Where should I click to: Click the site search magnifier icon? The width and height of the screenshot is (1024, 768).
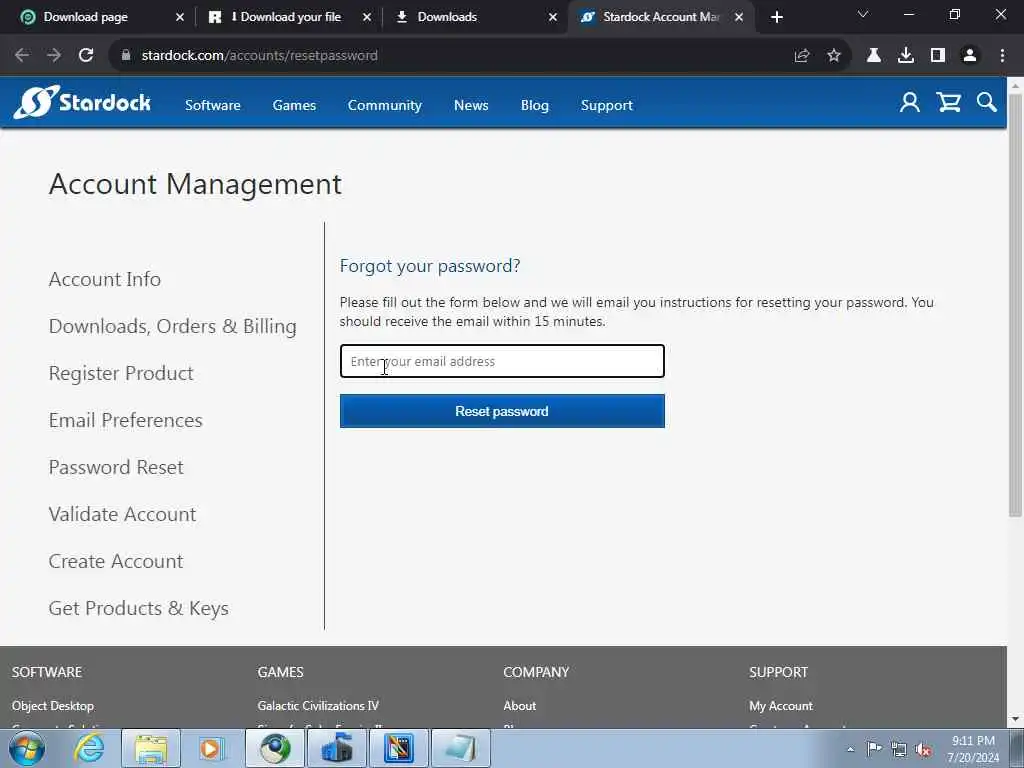pos(986,103)
